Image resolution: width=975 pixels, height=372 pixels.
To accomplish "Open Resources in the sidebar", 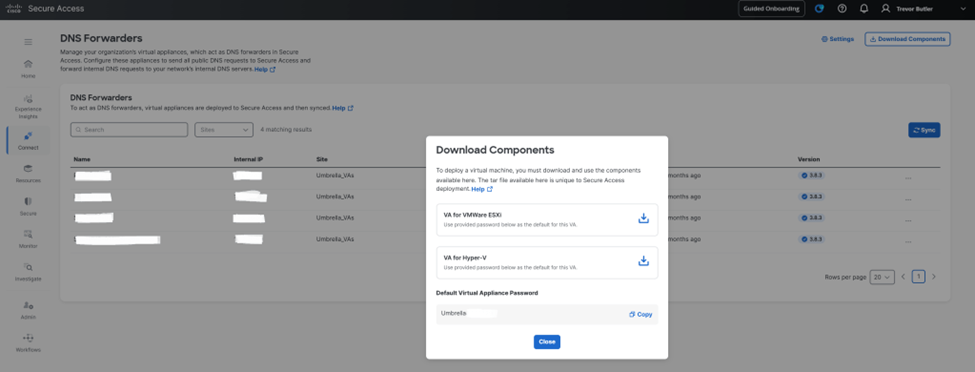I will [28, 174].
